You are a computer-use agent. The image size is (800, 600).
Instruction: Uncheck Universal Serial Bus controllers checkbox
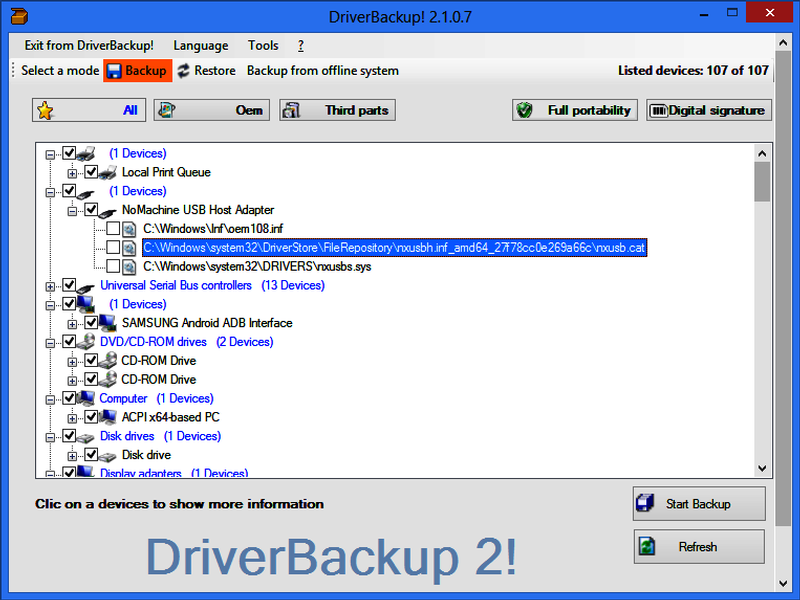[x=69, y=285]
